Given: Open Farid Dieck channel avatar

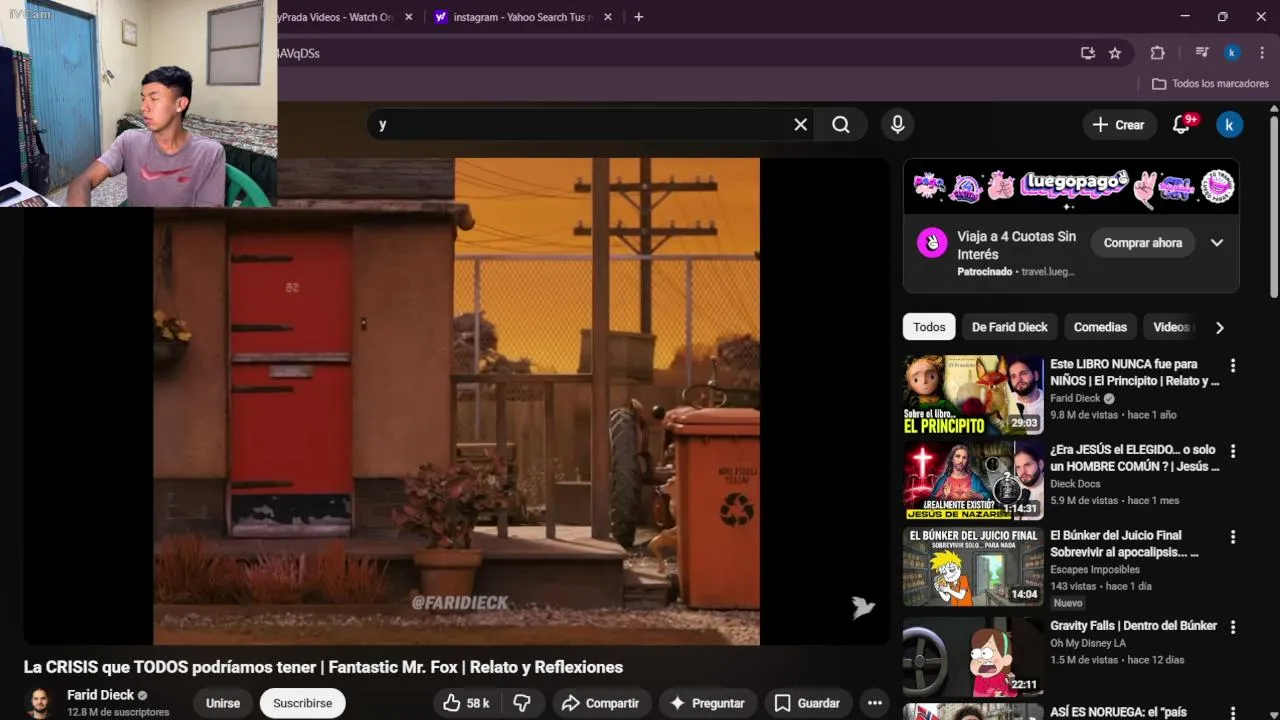Looking at the screenshot, I should 40,702.
